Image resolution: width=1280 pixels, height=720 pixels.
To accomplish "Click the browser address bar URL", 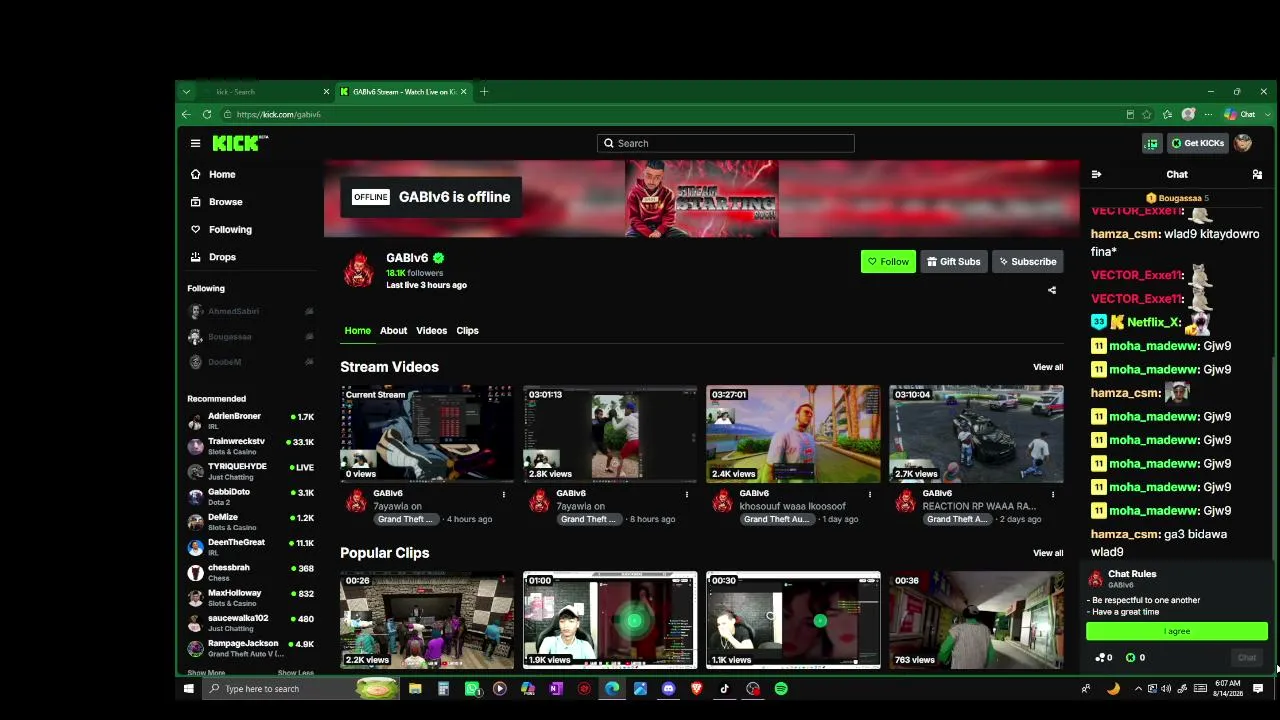I will point(279,114).
